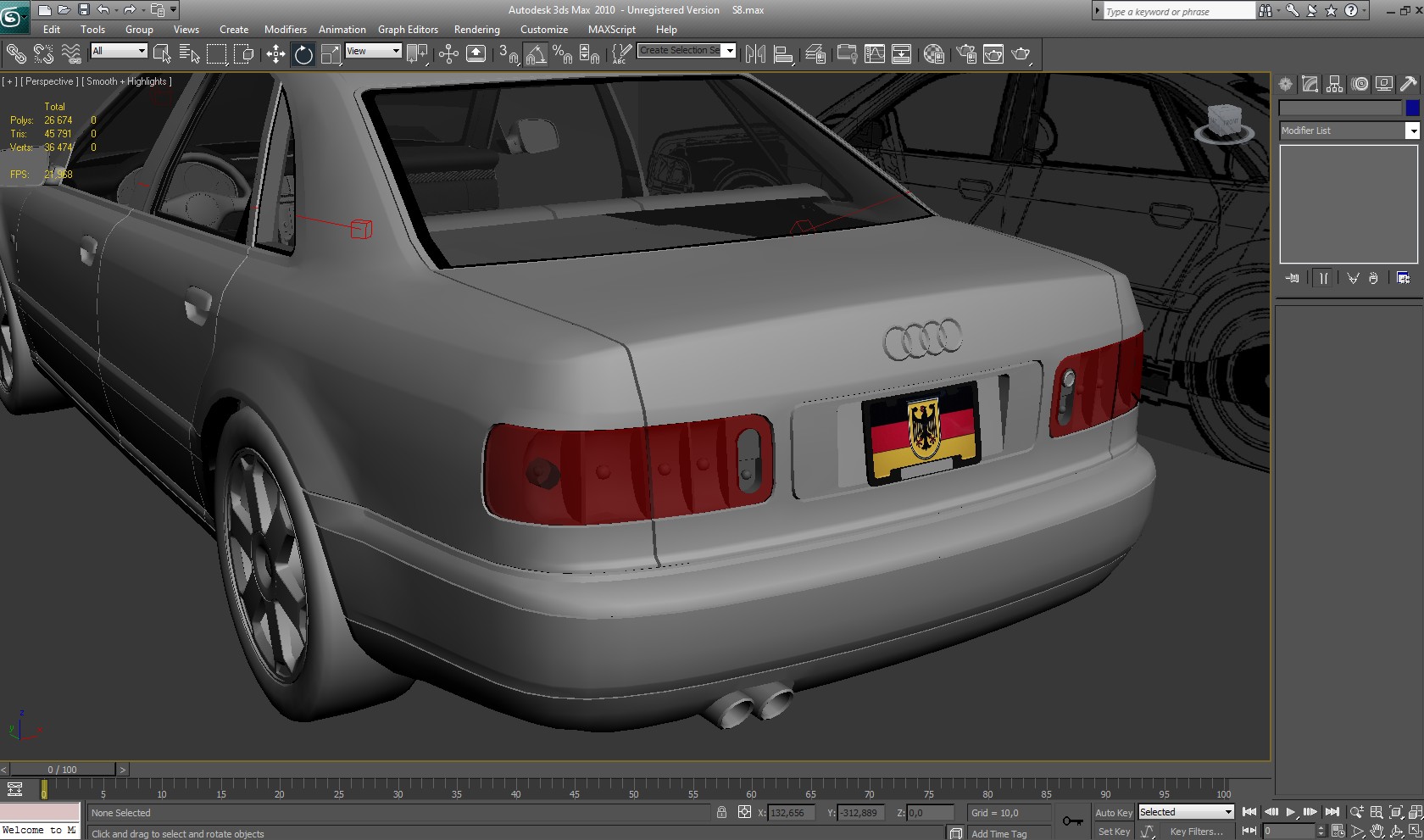Viewport: 1424px width, 840px height.
Task: Activate the Select and Rotate tool
Action: [x=303, y=55]
